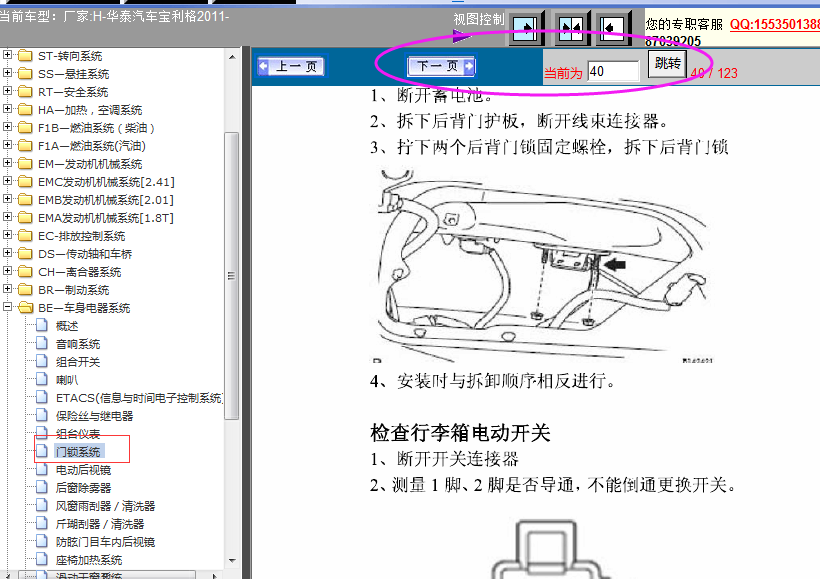This screenshot has height=579, width=820.
Task: Open the 座椅加热系统 page
Action: click(89, 560)
